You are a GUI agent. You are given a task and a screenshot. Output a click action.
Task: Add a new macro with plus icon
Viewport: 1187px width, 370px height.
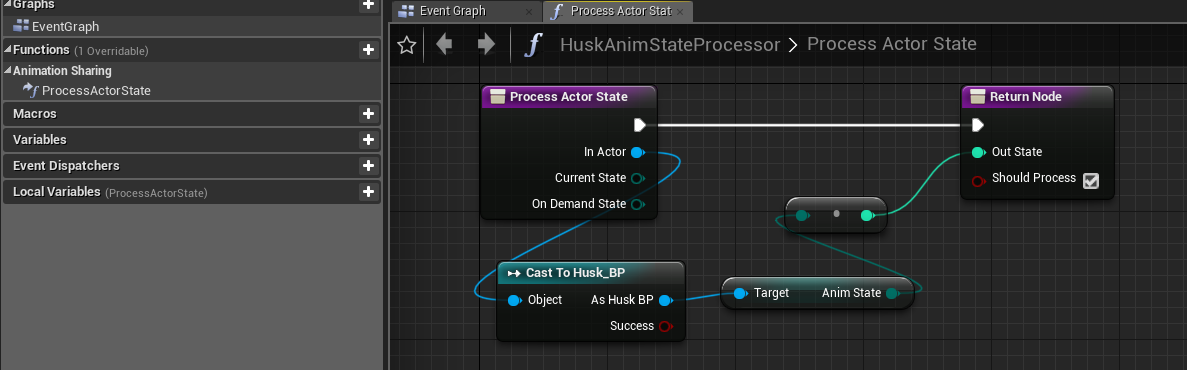click(x=369, y=113)
